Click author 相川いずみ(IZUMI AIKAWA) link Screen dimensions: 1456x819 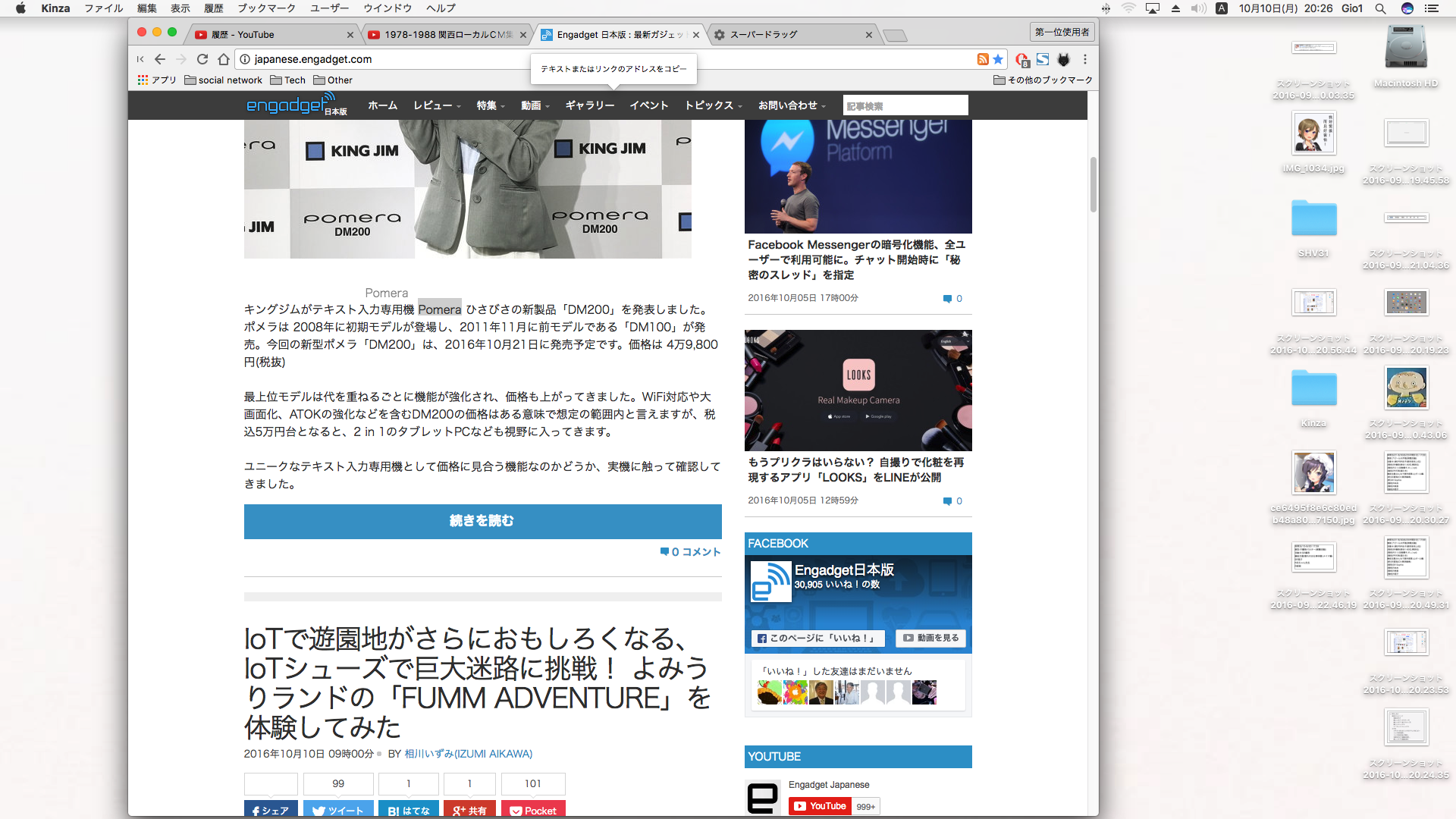[x=468, y=754]
